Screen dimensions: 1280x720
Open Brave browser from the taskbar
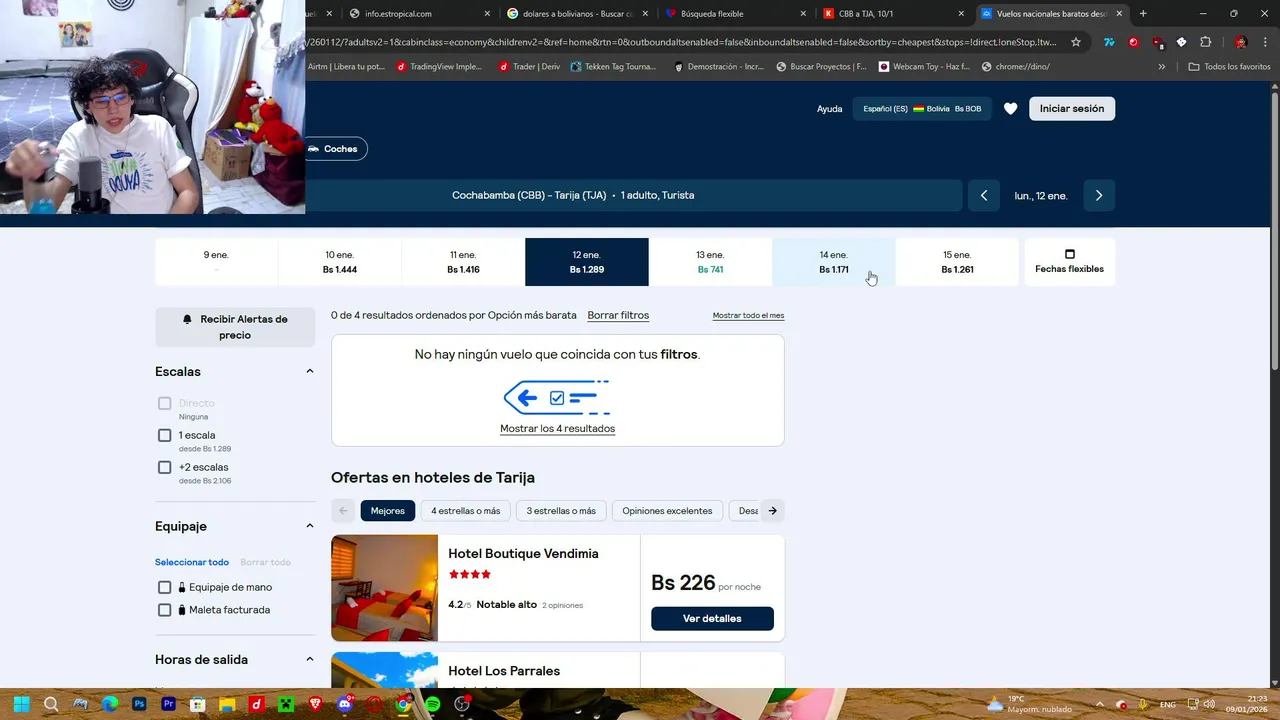pyautogui.click(x=315, y=704)
